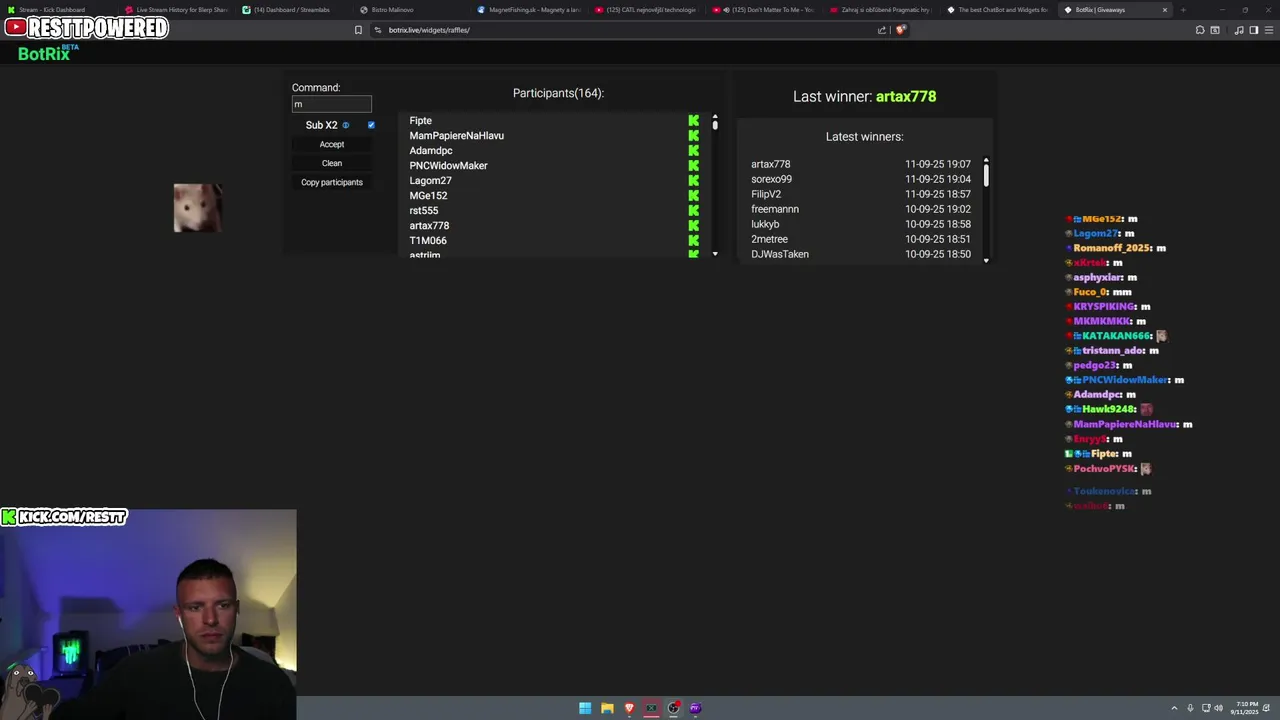Click freemannn in latest winners
This screenshot has height=720, width=1280.
click(x=775, y=209)
